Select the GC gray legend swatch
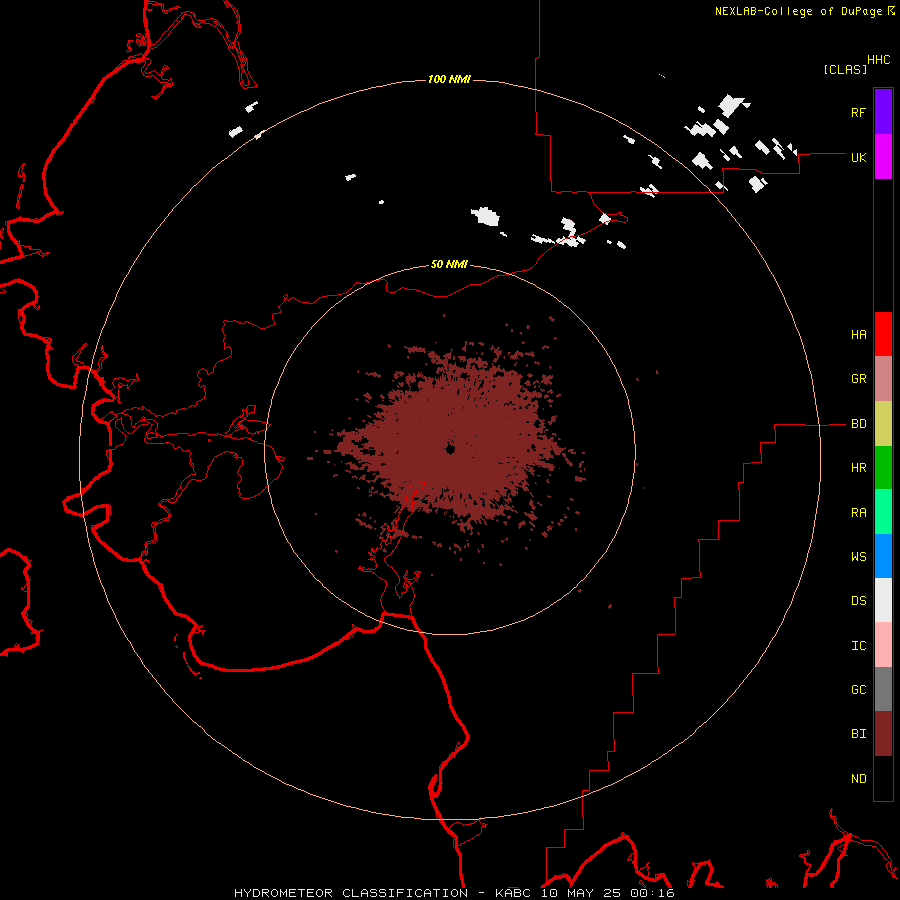This screenshot has height=900, width=900. click(883, 689)
